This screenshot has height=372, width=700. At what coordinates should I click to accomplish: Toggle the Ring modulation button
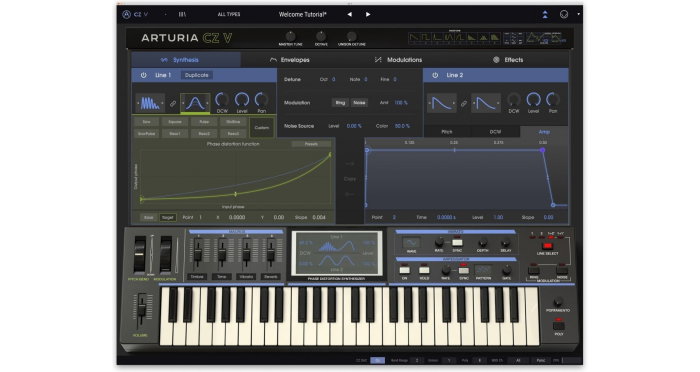point(340,103)
